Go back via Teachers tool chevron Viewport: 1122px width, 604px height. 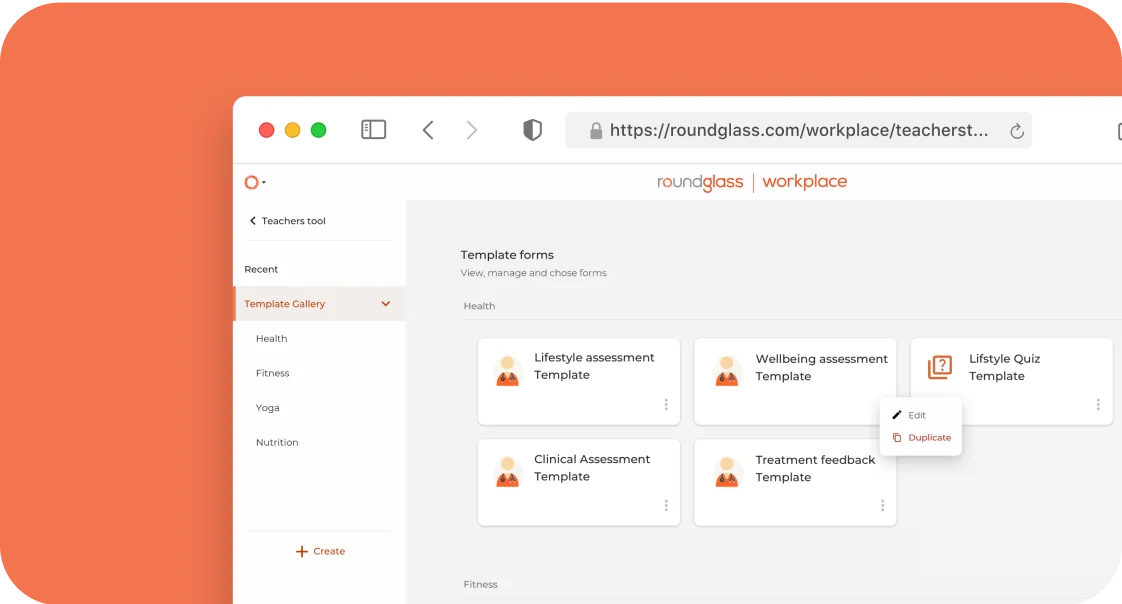pyautogui.click(x=253, y=221)
